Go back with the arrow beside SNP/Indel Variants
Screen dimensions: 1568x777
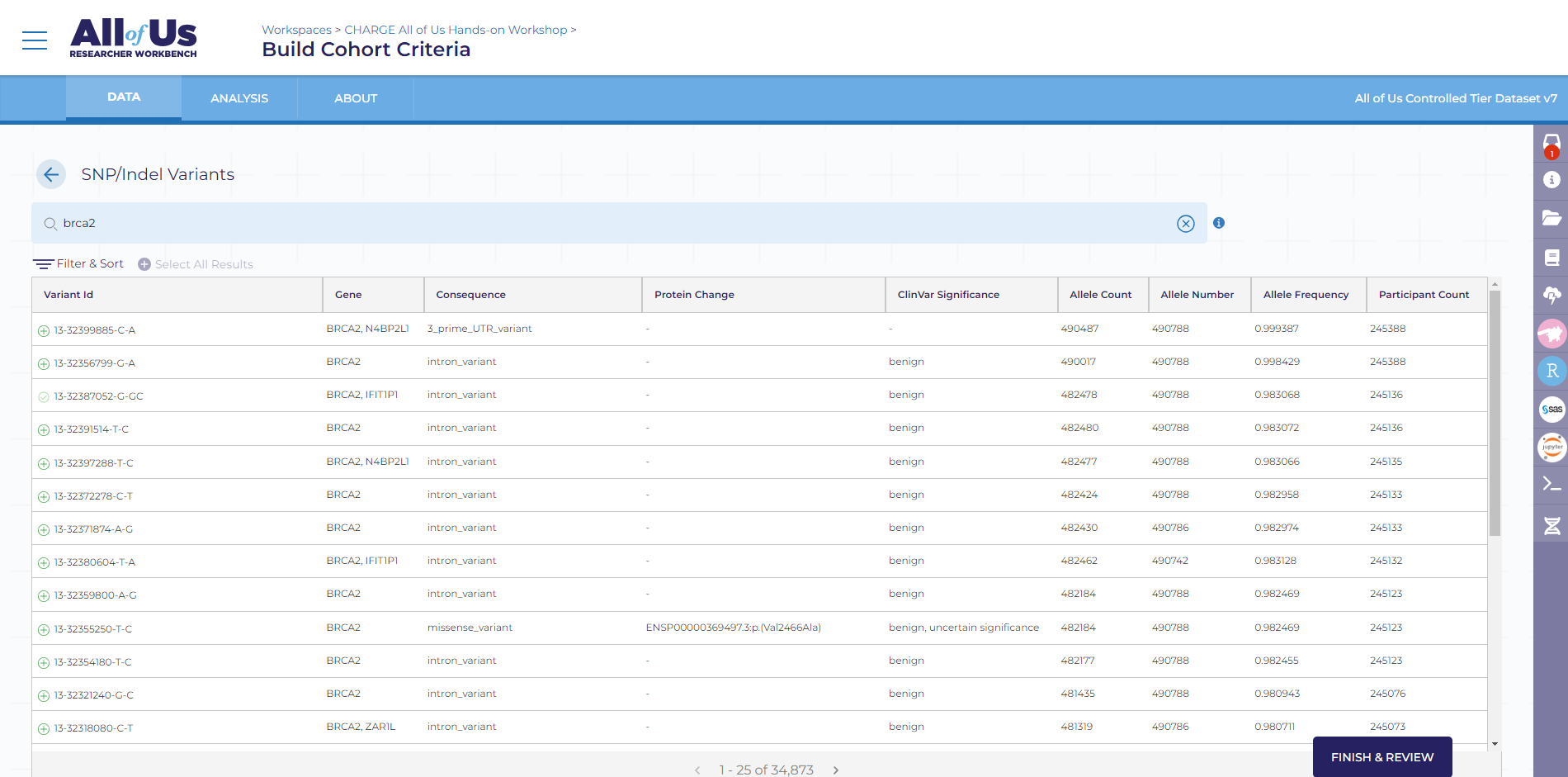51,174
